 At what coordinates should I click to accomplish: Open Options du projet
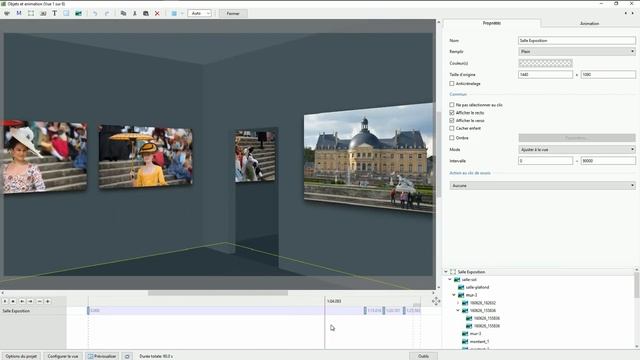pyautogui.click(x=21, y=356)
